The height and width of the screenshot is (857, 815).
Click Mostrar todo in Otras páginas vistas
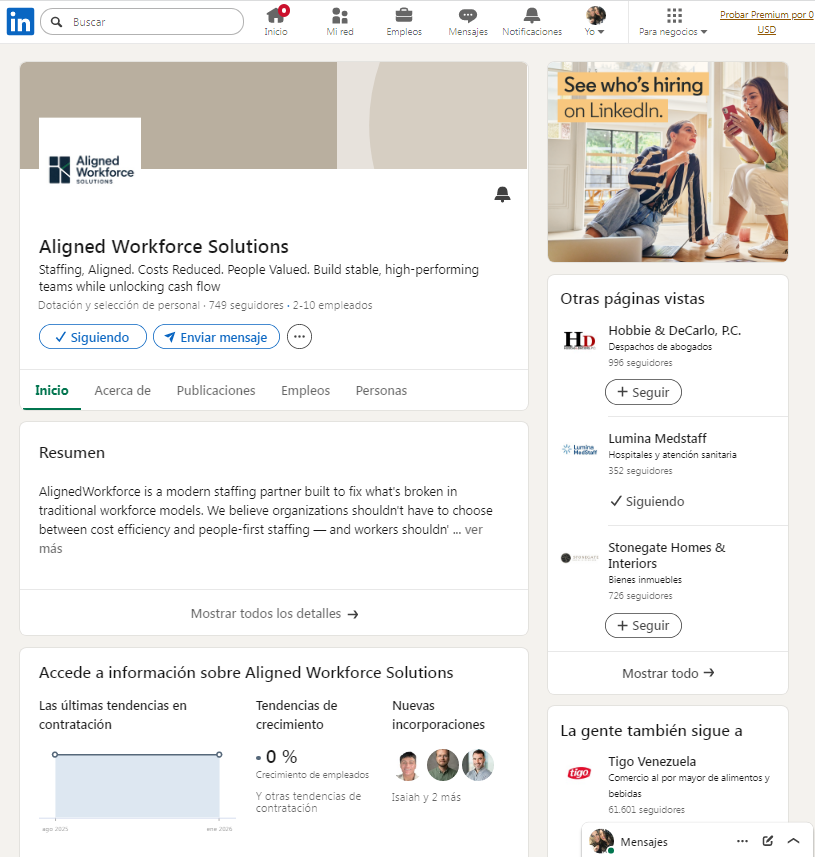pyautogui.click(x=668, y=673)
